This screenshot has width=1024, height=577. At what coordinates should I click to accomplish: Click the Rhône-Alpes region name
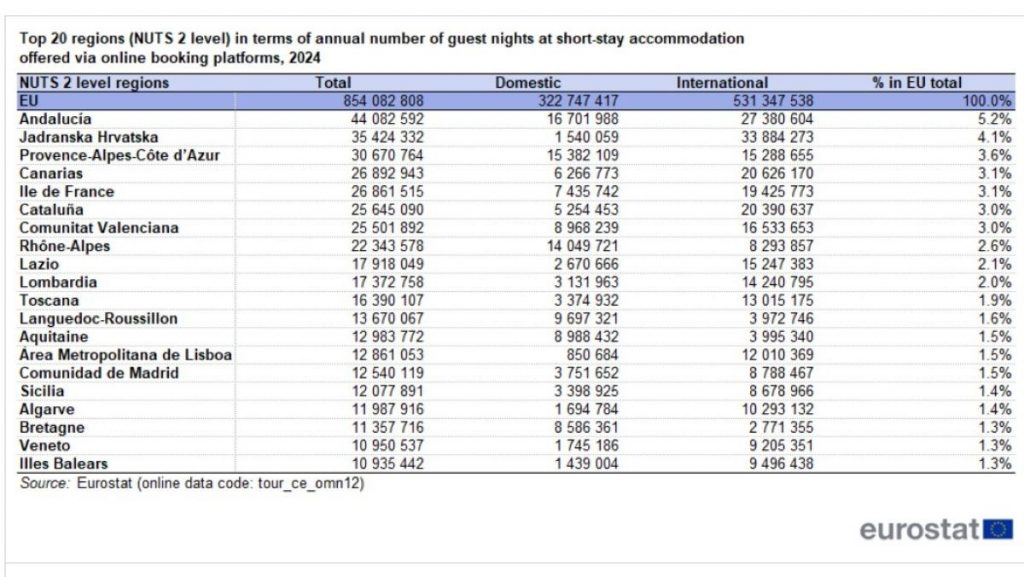(65, 246)
